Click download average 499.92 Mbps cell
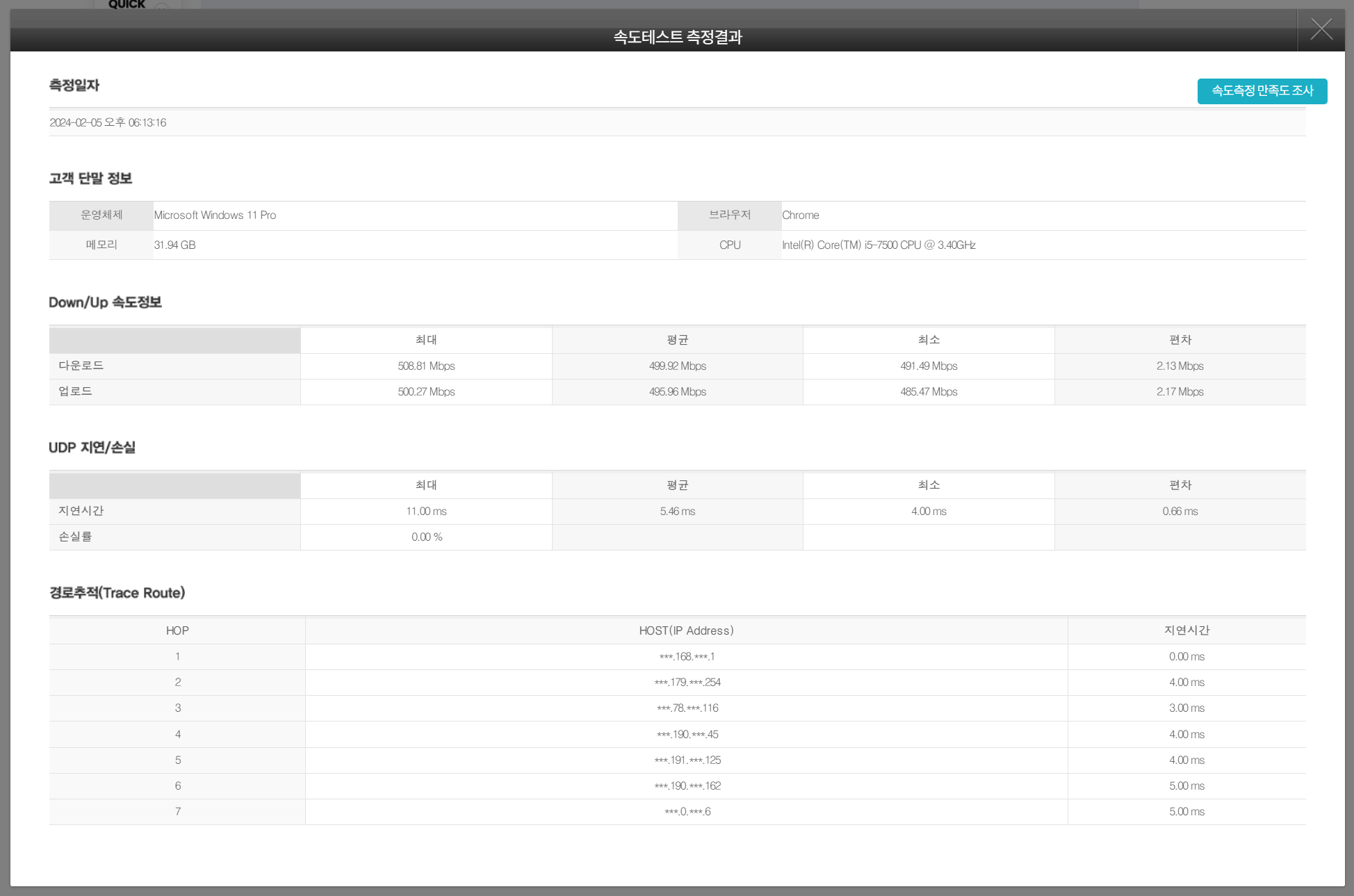This screenshot has height=896, width=1354. tap(677, 366)
